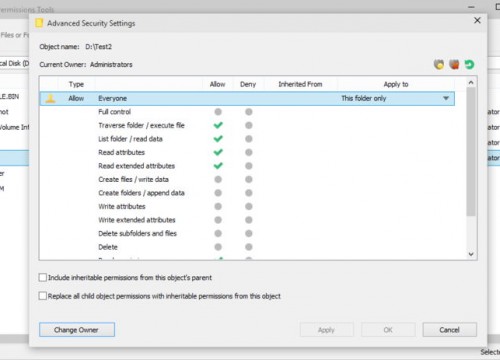The width and height of the screenshot is (500, 360).
Task: Uncheck Allow for Read attributes
Action: 218,152
